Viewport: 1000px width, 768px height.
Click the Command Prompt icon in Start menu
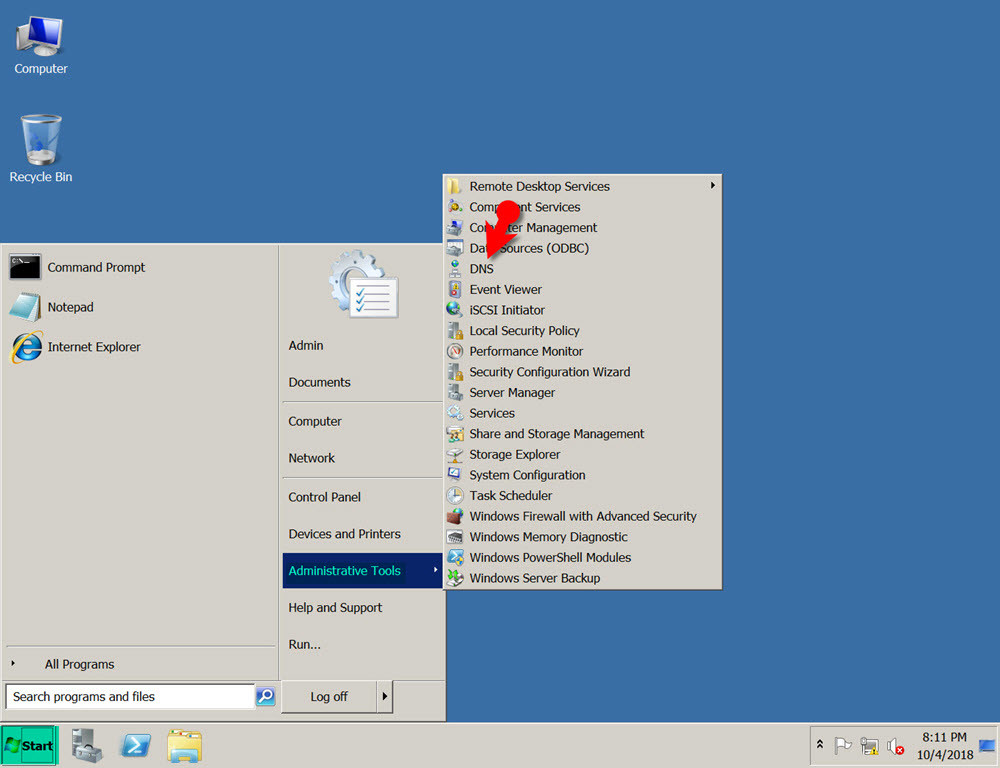click(26, 267)
